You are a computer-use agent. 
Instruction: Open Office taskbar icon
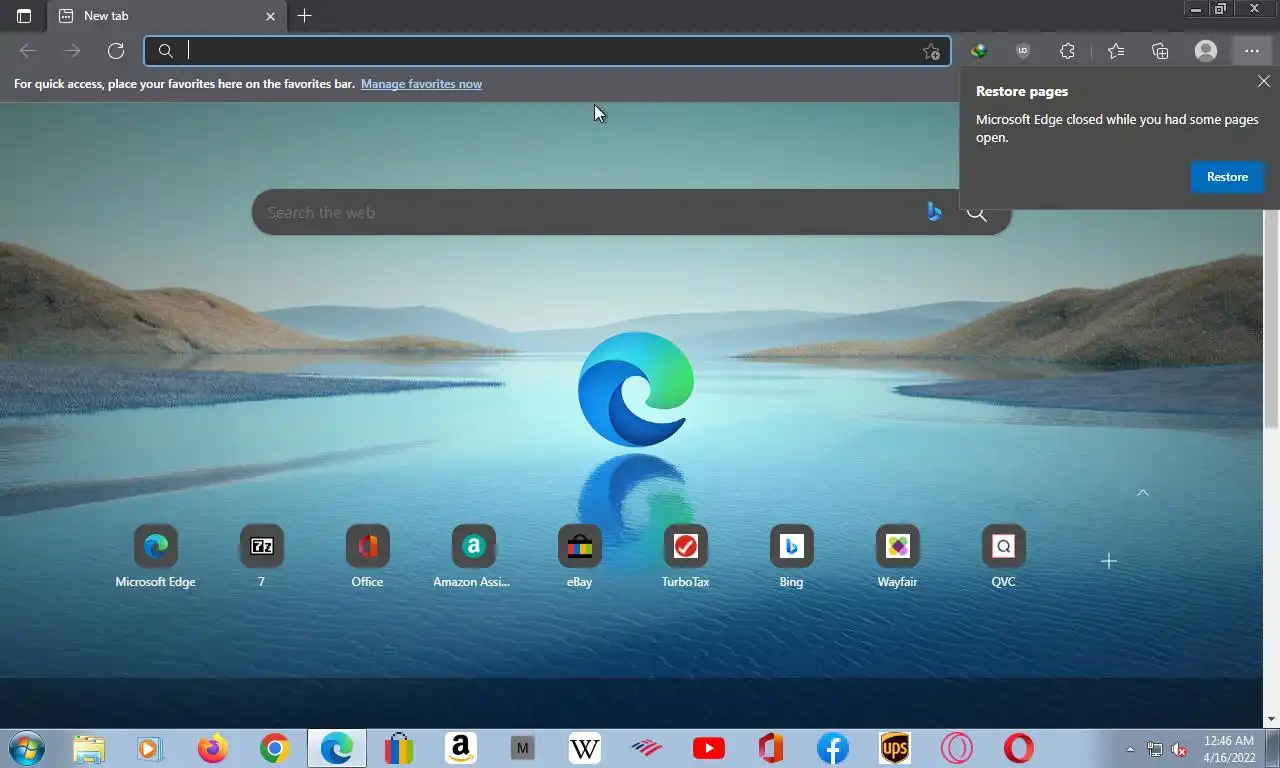click(770, 748)
